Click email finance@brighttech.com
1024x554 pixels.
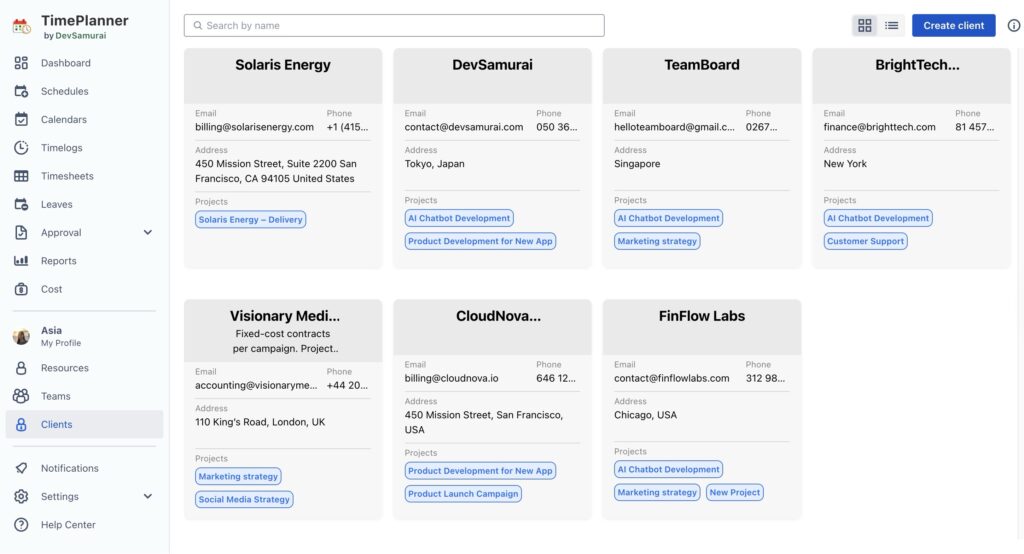click(x=879, y=127)
